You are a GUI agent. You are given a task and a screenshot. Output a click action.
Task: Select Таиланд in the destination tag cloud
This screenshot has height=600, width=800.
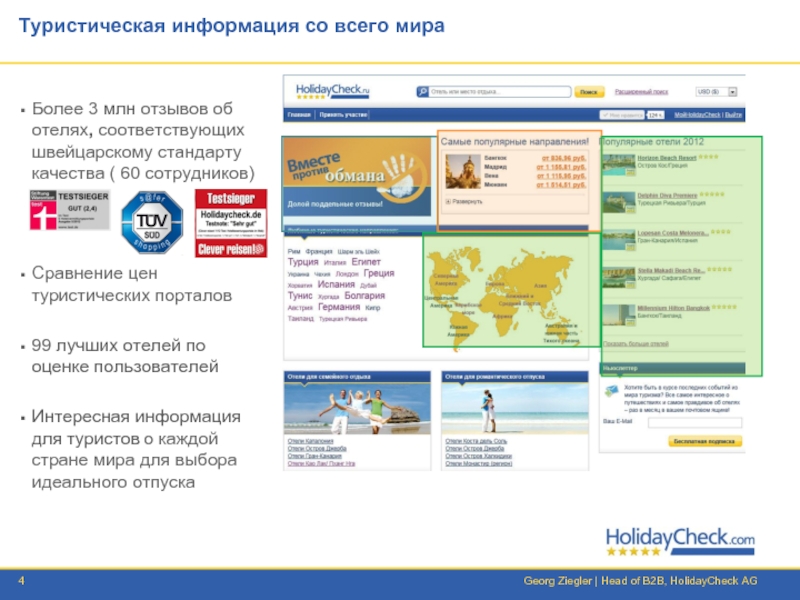coord(301,318)
